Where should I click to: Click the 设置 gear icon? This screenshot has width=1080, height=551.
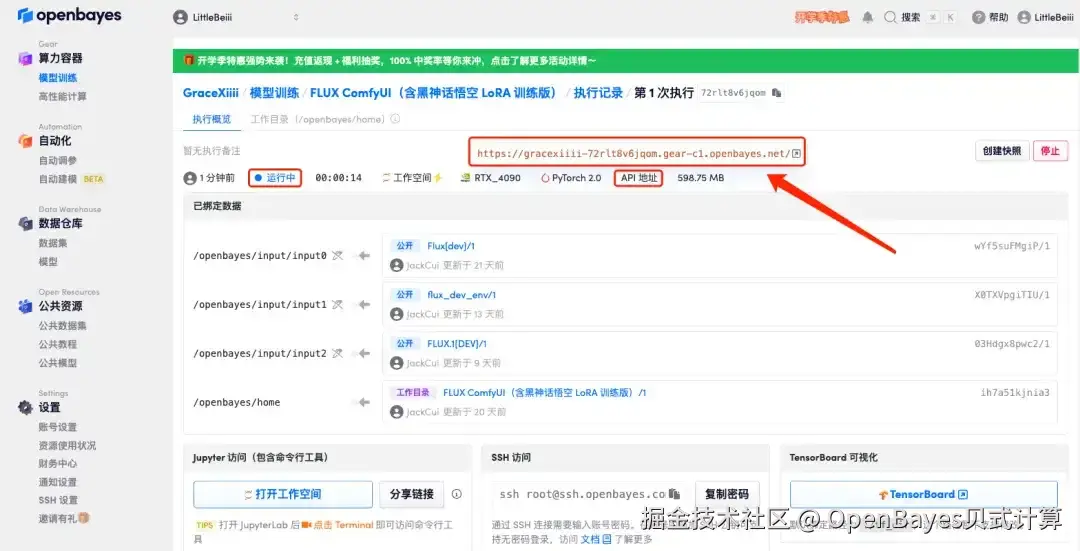click(x=25, y=407)
